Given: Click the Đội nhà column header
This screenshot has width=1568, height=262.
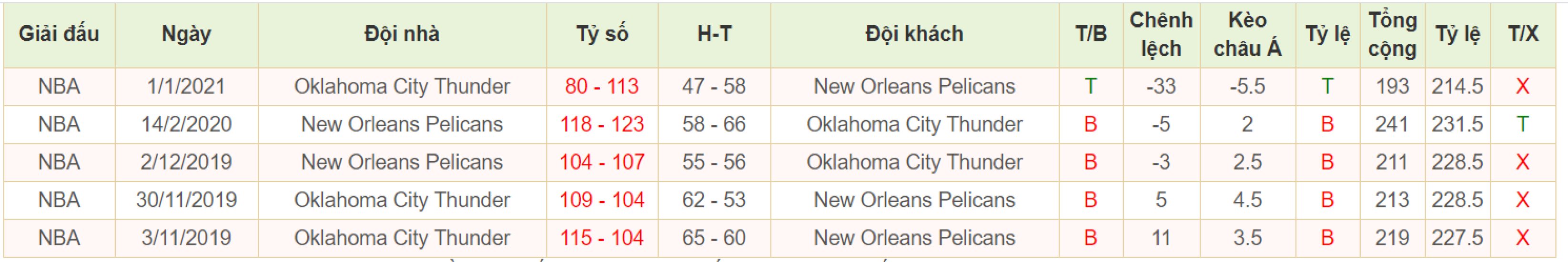Looking at the screenshot, I should pyautogui.click(x=402, y=34).
